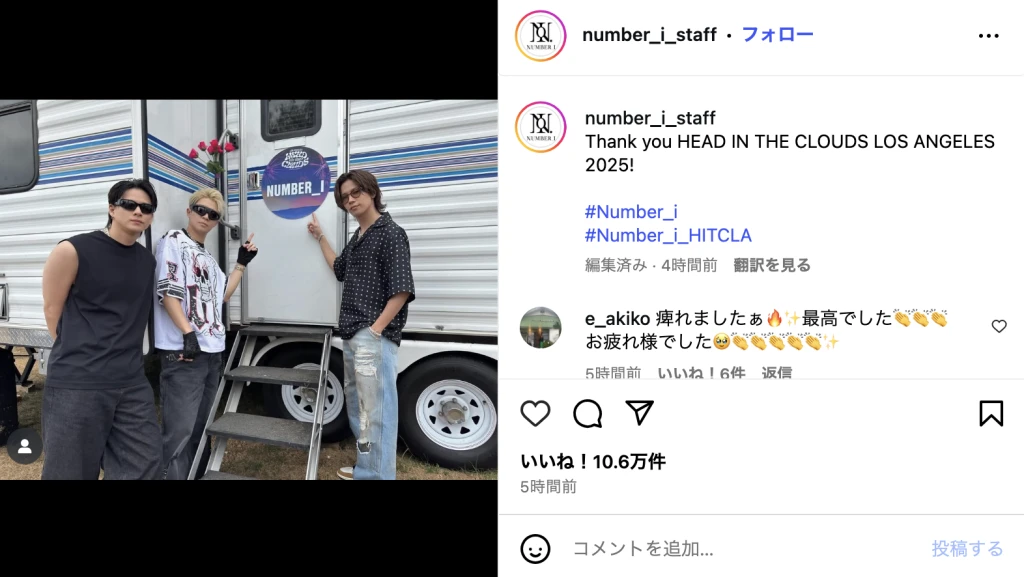
Task: Click 翻訳を見る to translate caption
Action: click(x=772, y=265)
